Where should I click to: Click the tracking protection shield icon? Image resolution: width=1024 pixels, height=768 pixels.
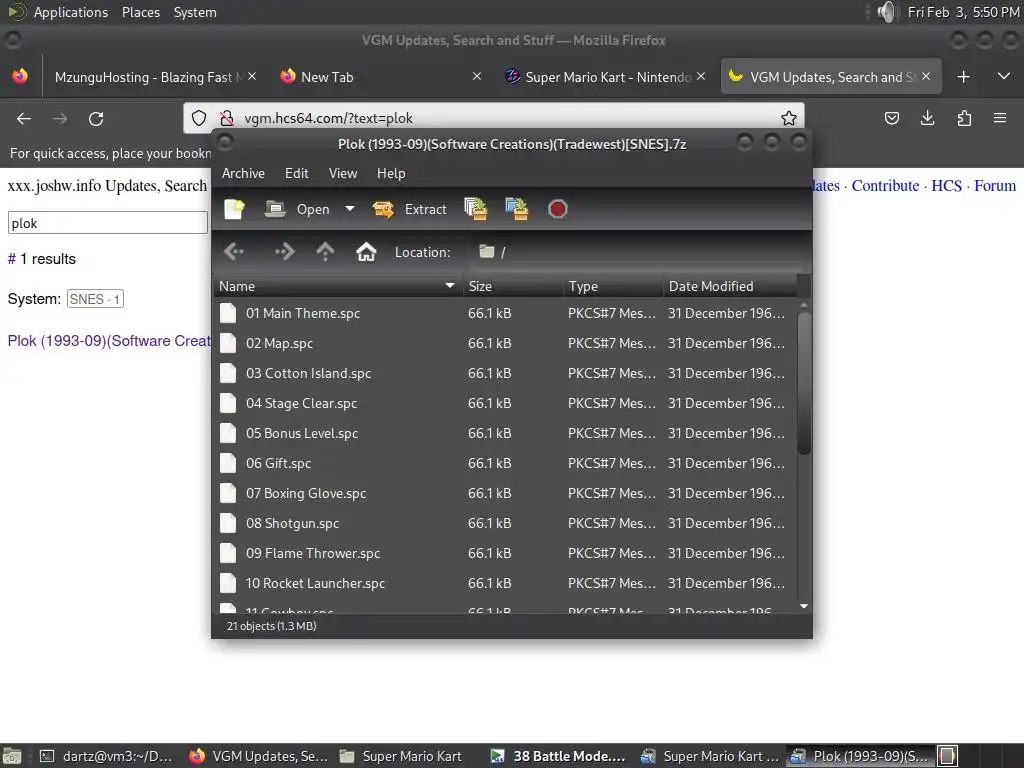coord(199,118)
